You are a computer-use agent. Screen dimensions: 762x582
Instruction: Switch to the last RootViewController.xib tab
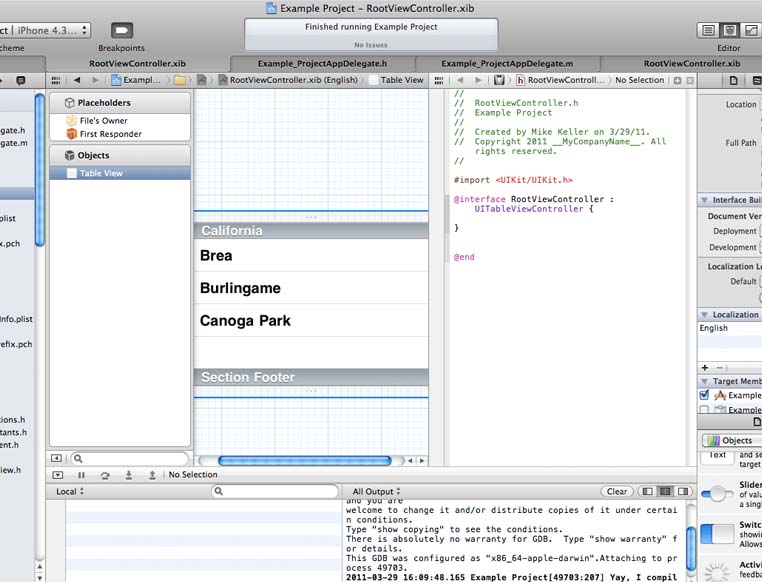click(x=682, y=64)
